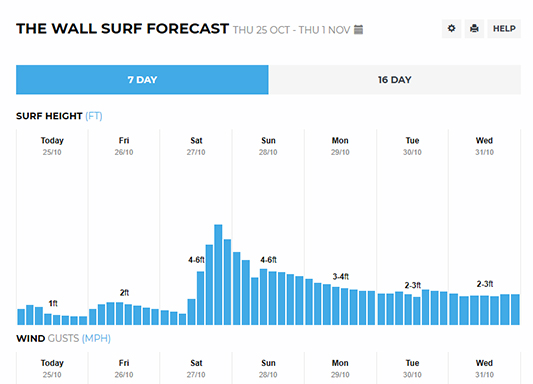Screen dimensions: 533x384
Task: Select the Sat 27/10 surf column header
Action: pyautogui.click(x=196, y=146)
